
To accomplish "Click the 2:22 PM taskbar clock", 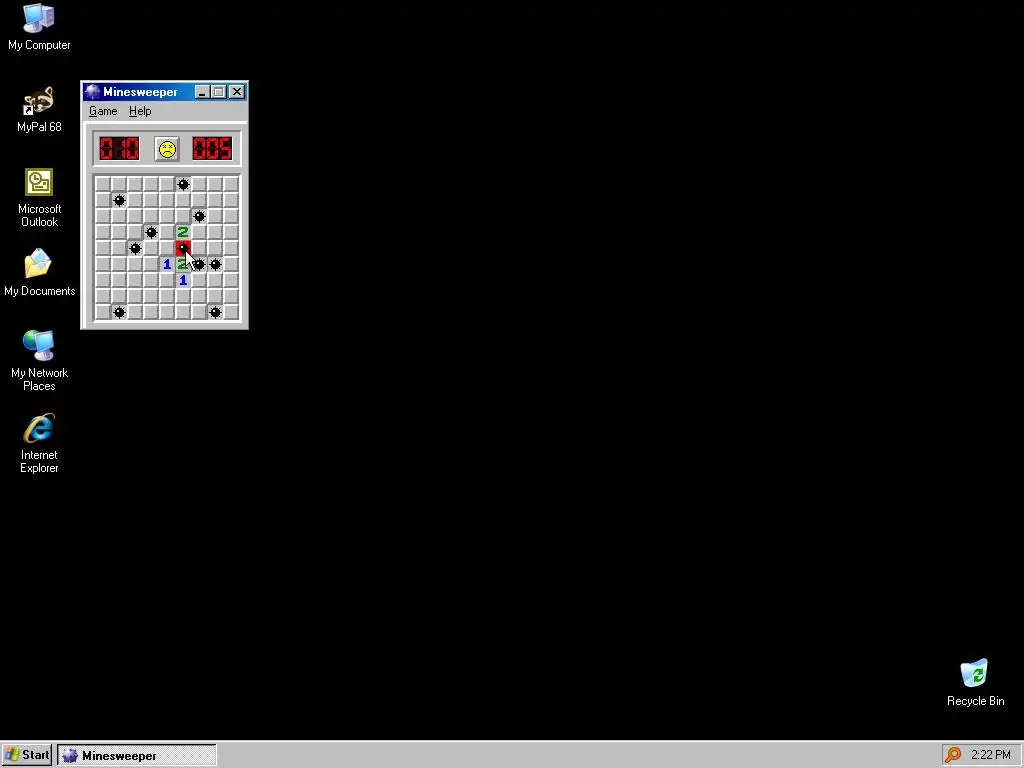I will pyautogui.click(x=990, y=755).
